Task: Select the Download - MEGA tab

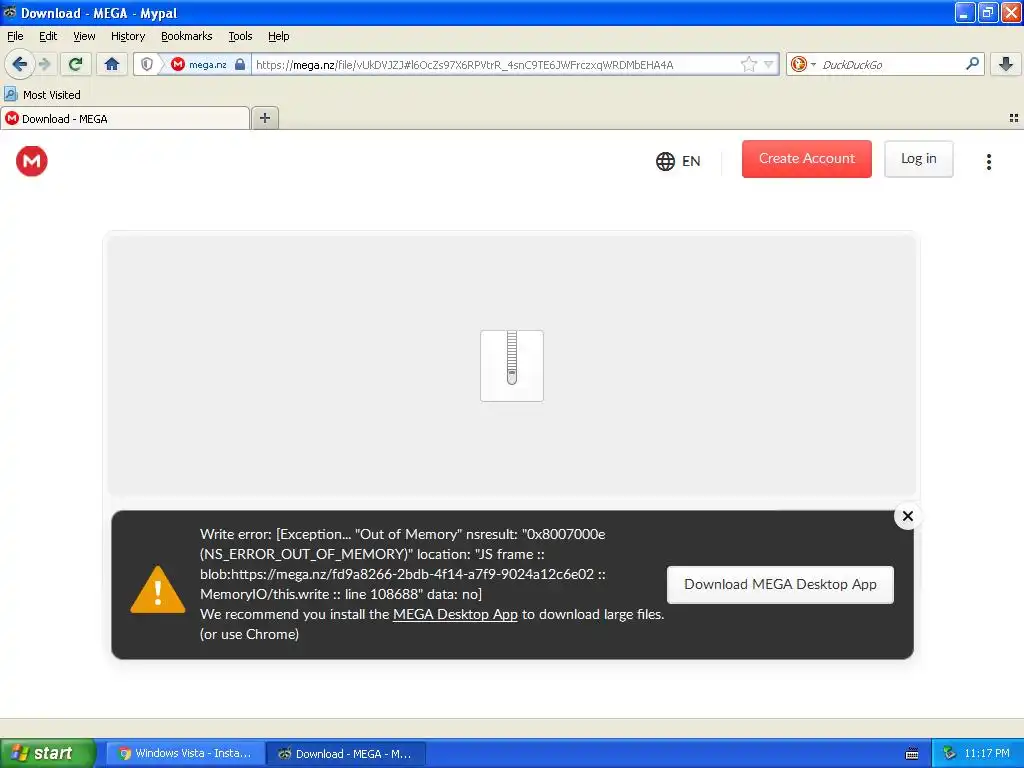Action: coord(125,118)
